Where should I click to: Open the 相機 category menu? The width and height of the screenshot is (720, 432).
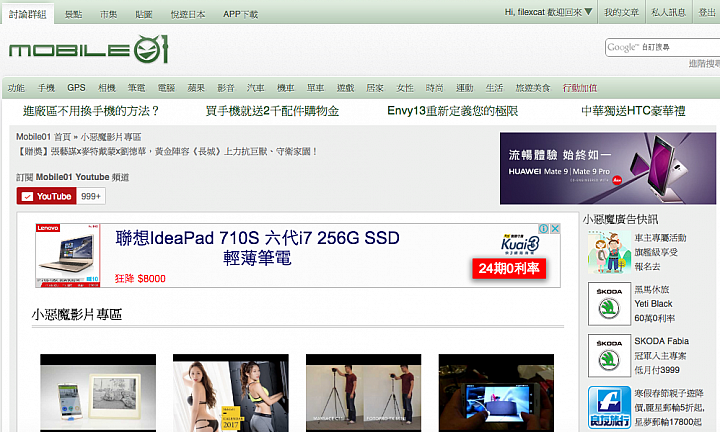point(107,88)
